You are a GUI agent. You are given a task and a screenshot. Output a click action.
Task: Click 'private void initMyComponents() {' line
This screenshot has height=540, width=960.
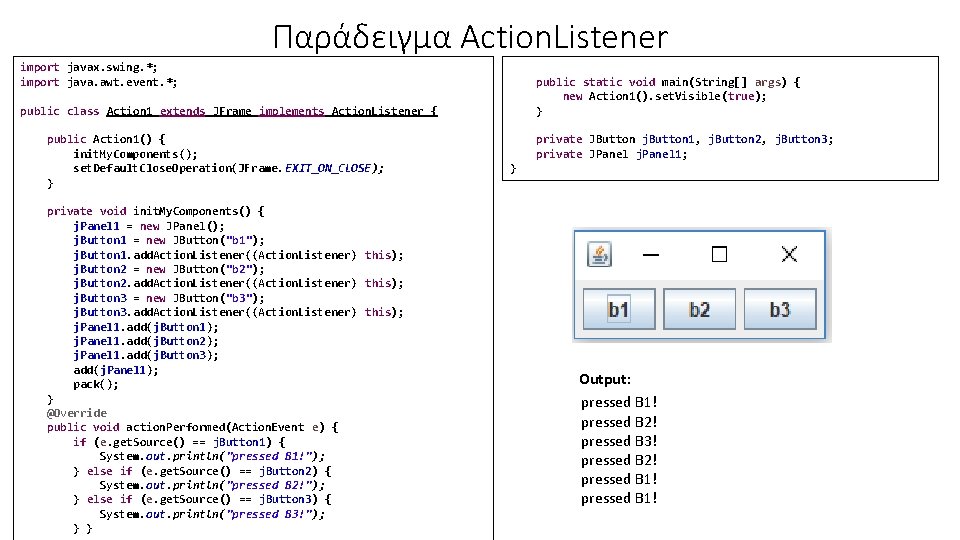click(x=156, y=211)
